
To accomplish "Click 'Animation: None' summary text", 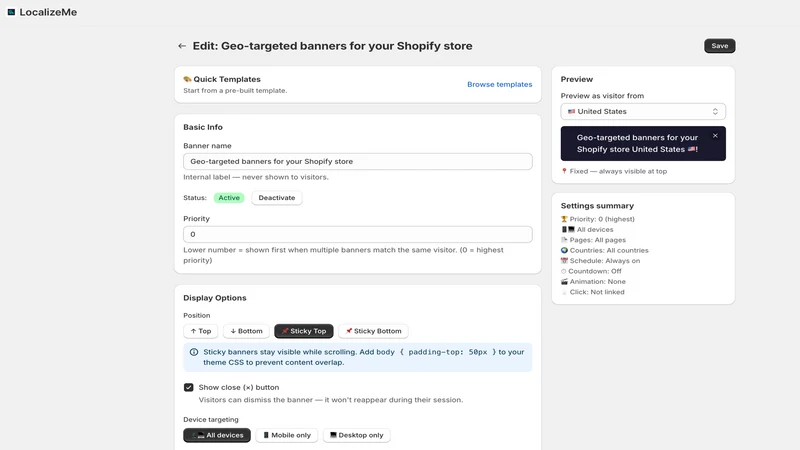I will [597, 282].
